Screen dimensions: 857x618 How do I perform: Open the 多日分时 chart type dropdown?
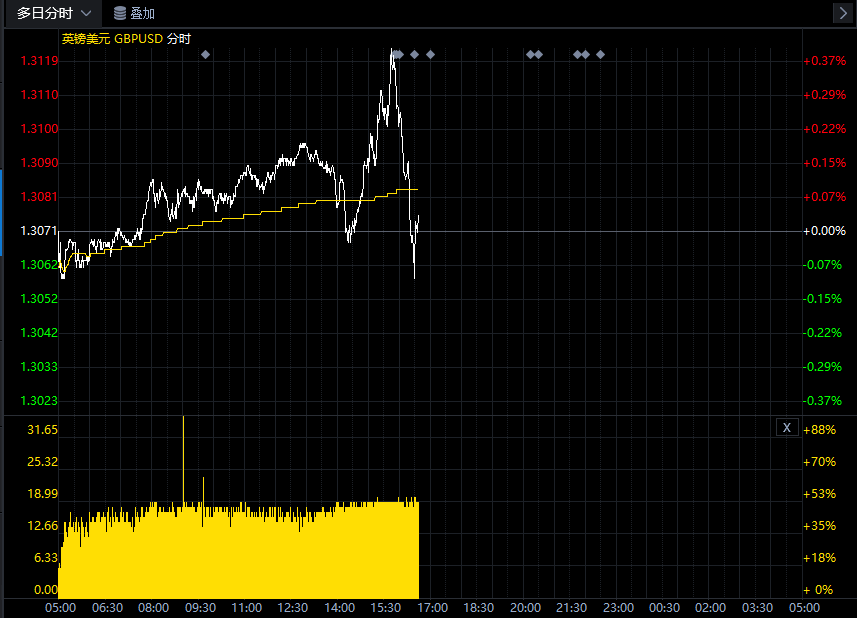(55, 13)
